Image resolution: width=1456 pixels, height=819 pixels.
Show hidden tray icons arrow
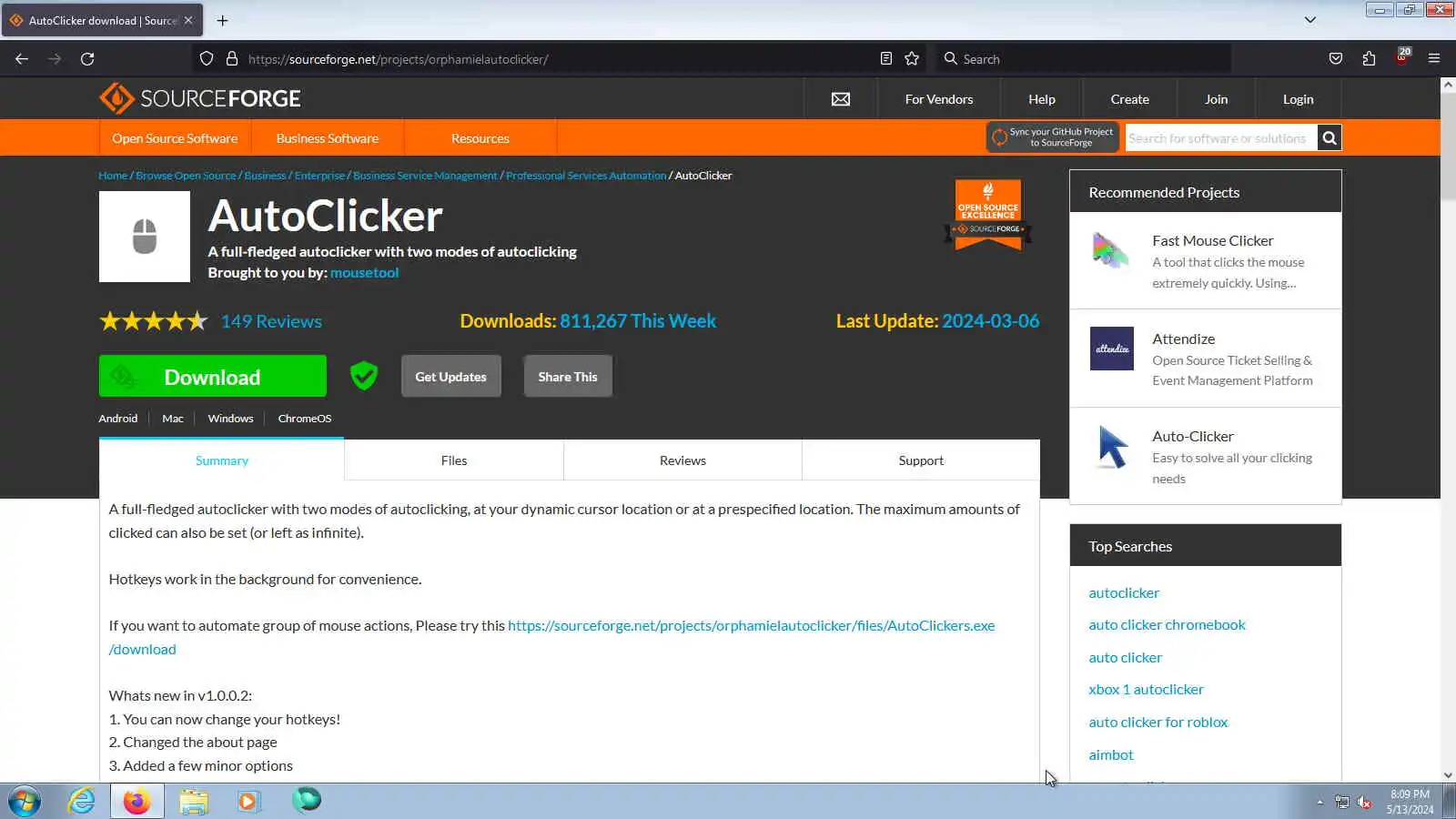tap(1319, 802)
